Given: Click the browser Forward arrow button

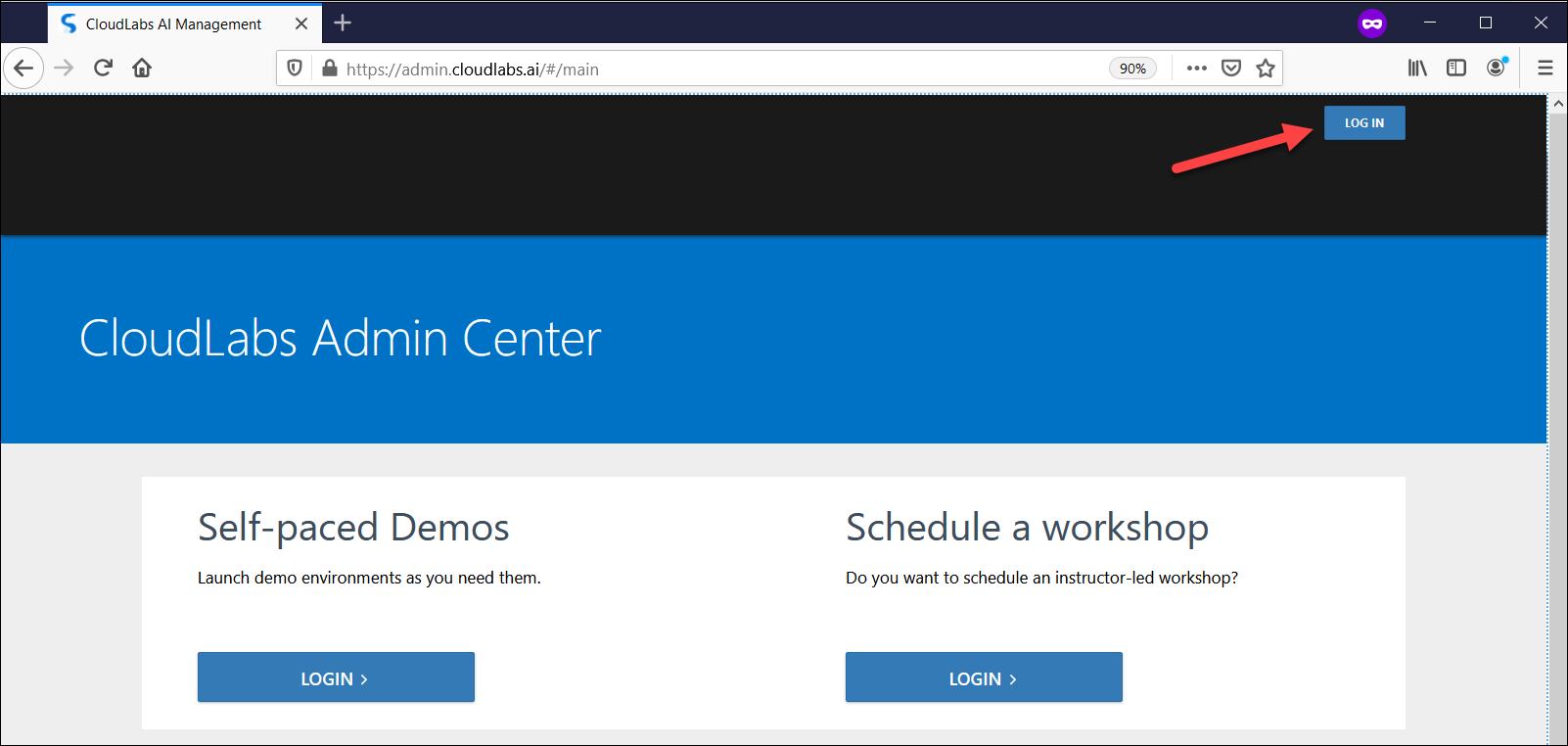Looking at the screenshot, I should click(x=64, y=68).
